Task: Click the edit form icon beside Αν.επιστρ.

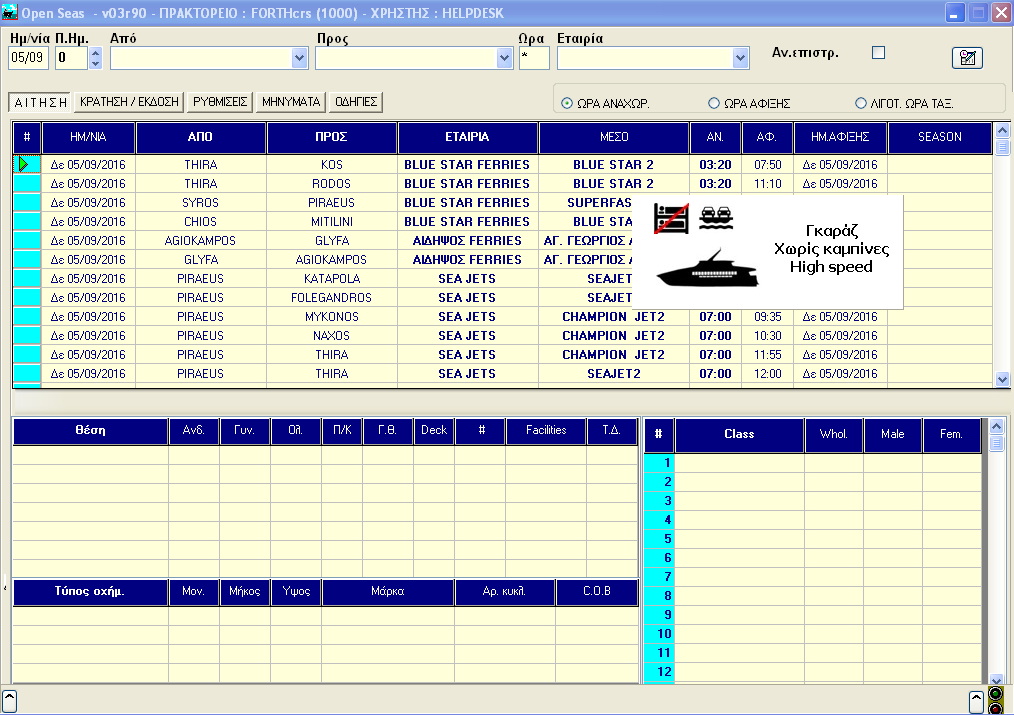Action: click(x=967, y=58)
